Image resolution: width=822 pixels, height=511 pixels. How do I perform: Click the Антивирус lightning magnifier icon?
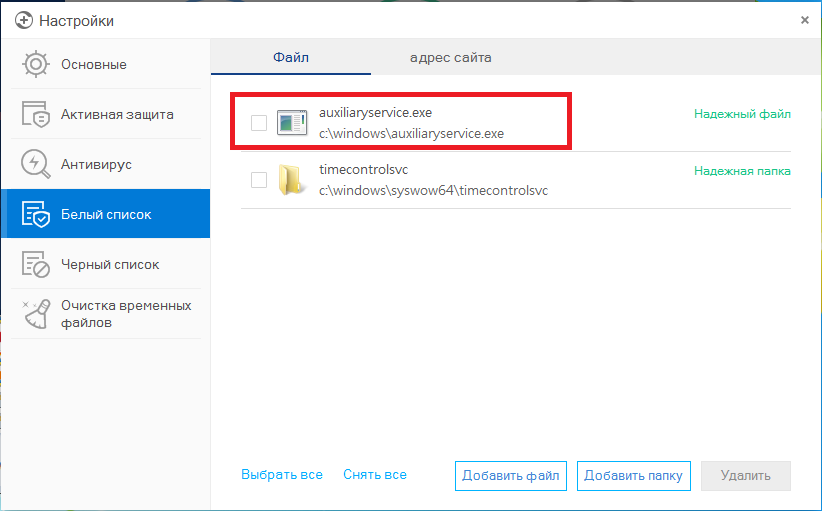pos(36,164)
